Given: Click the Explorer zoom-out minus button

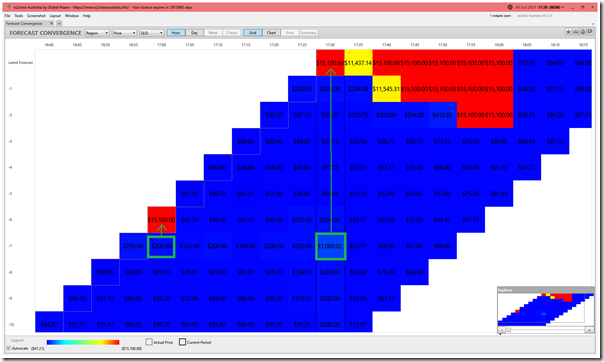Looking at the screenshot, I should click(501, 330).
